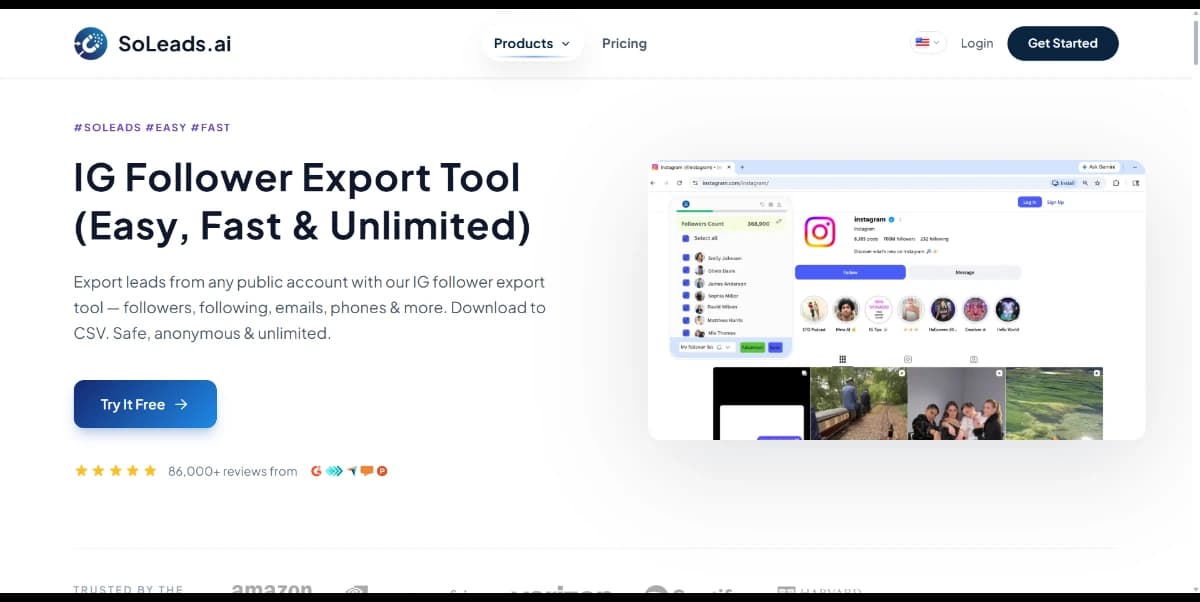Click the five gold stars rating

coord(116,471)
